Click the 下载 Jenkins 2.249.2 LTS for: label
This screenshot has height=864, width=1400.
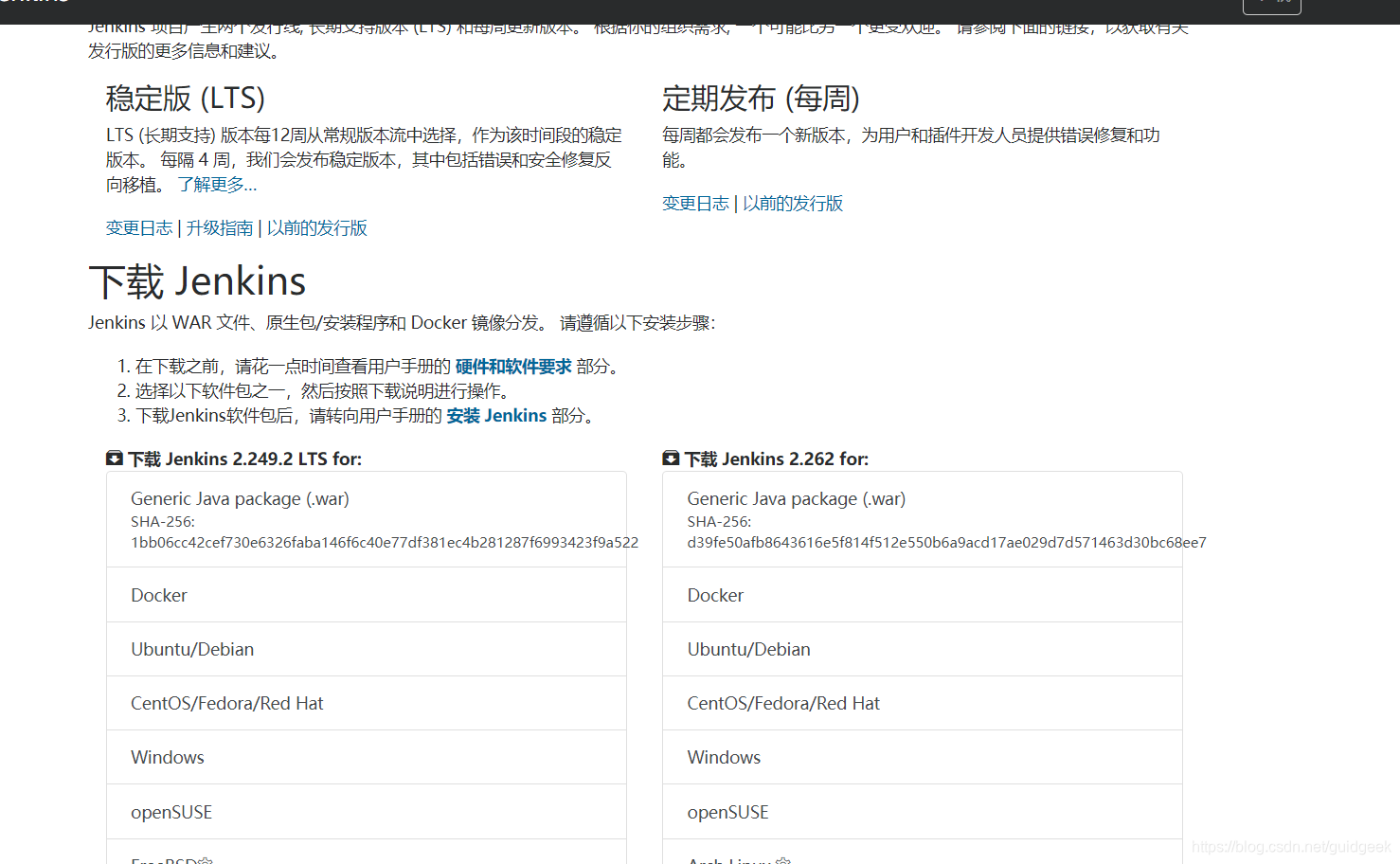point(245,459)
